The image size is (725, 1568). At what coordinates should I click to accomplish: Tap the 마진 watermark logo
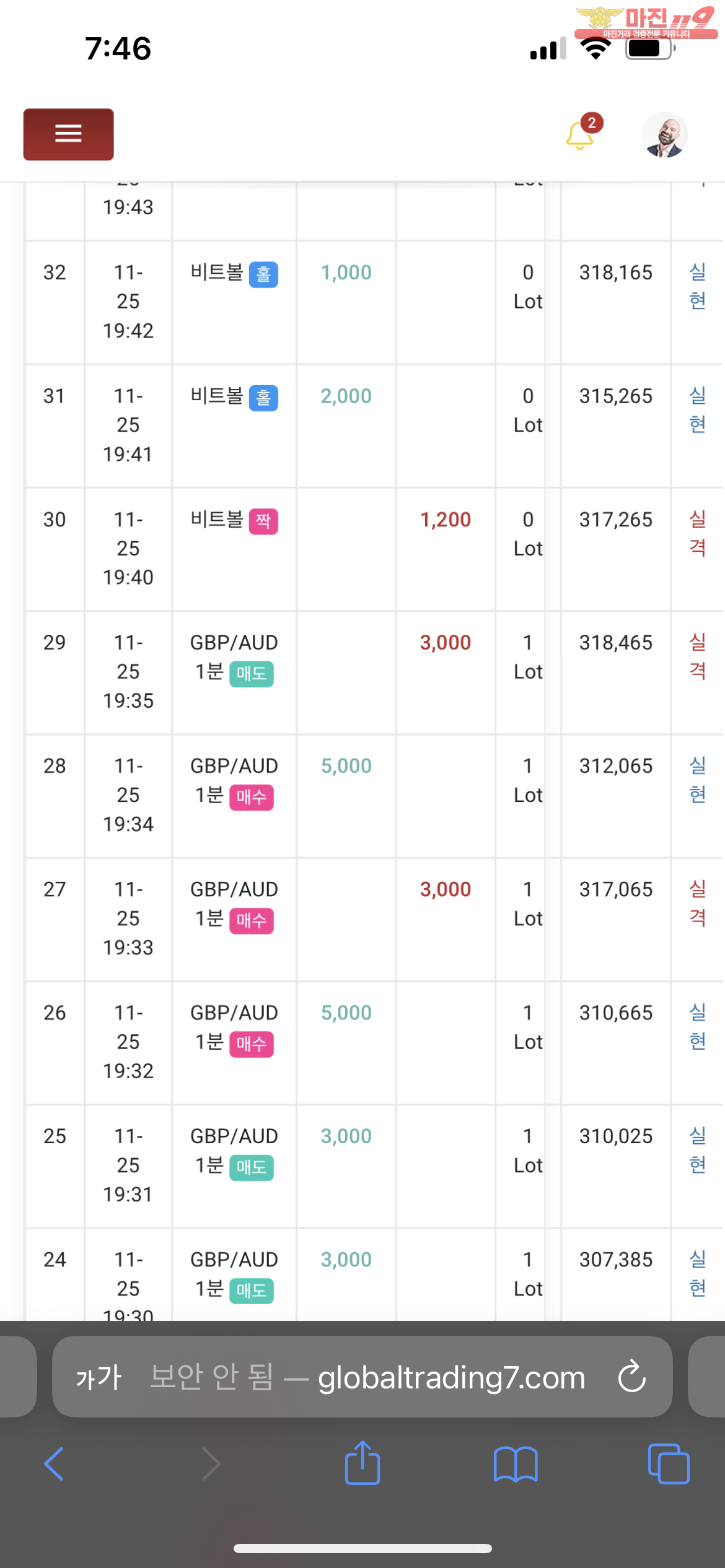tap(646, 22)
